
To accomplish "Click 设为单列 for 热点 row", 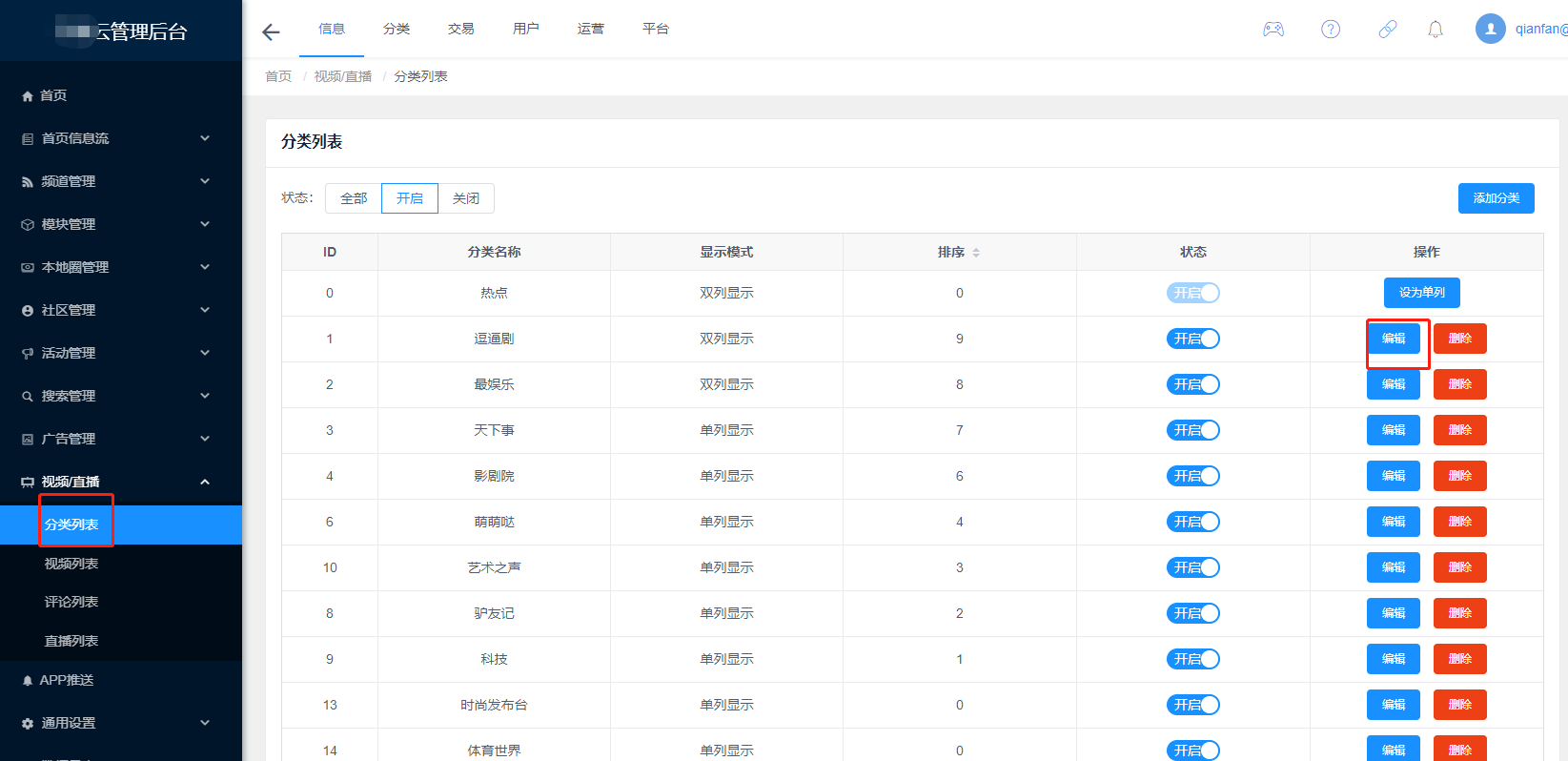I will click(1422, 293).
